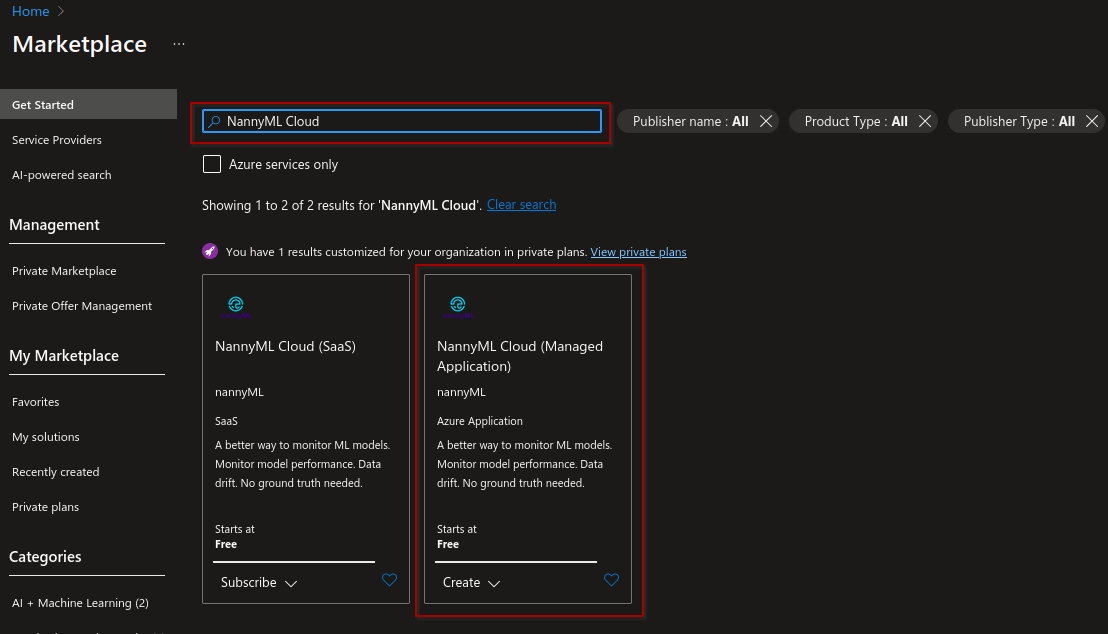This screenshot has height=634, width=1108.
Task: Remove the Product Type filter
Action: coord(925,121)
